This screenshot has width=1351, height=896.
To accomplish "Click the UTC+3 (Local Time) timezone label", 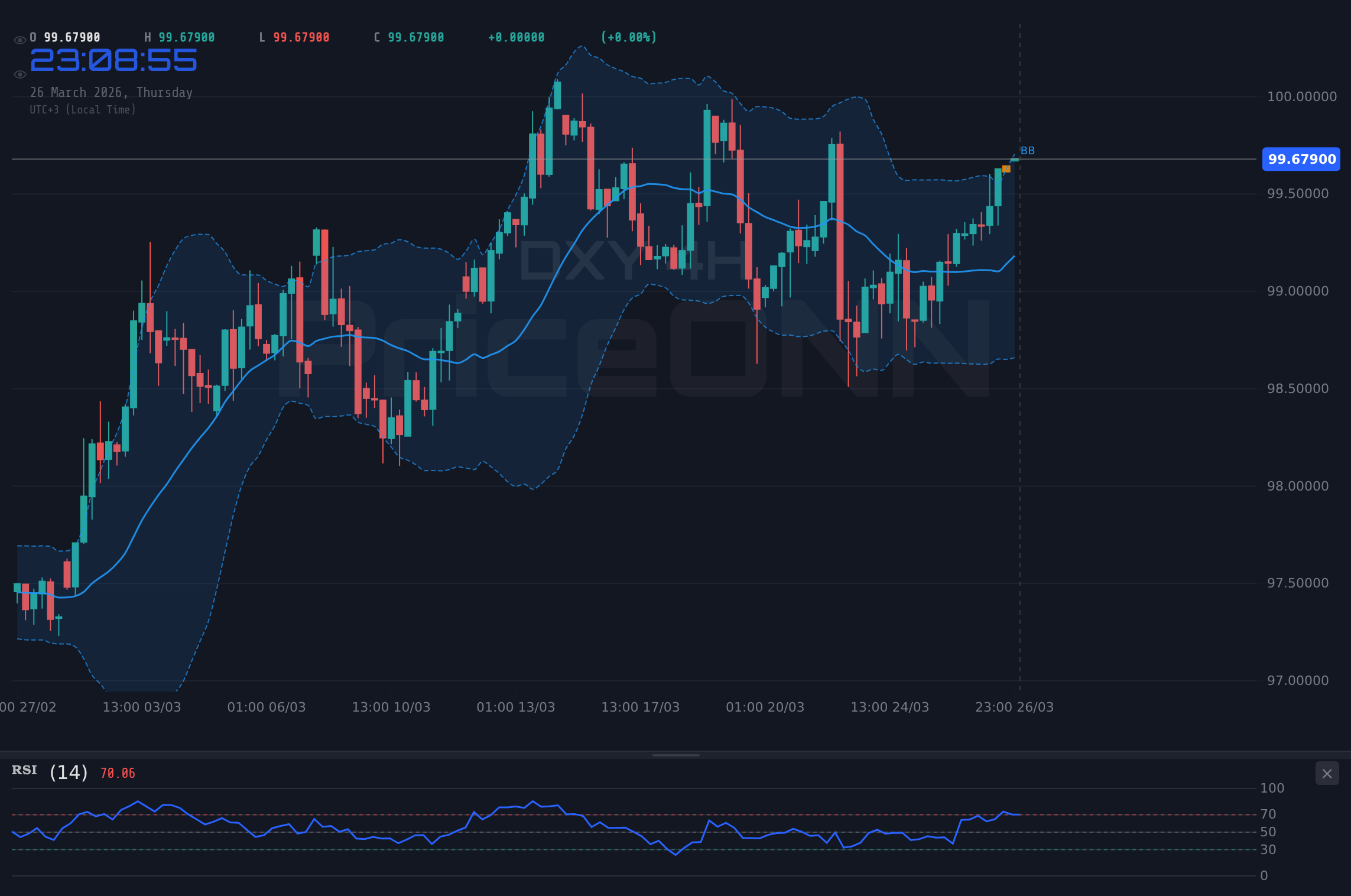I will 83,109.
